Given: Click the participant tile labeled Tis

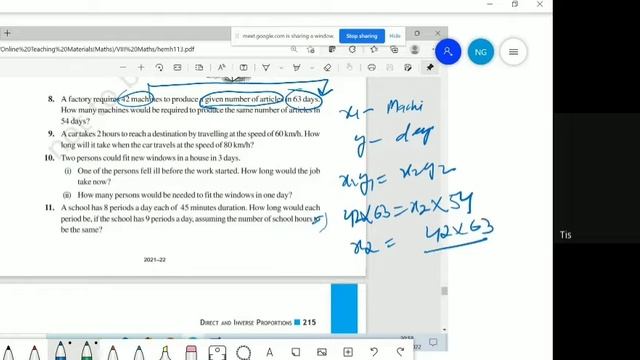Looking at the screenshot, I should point(597,178).
